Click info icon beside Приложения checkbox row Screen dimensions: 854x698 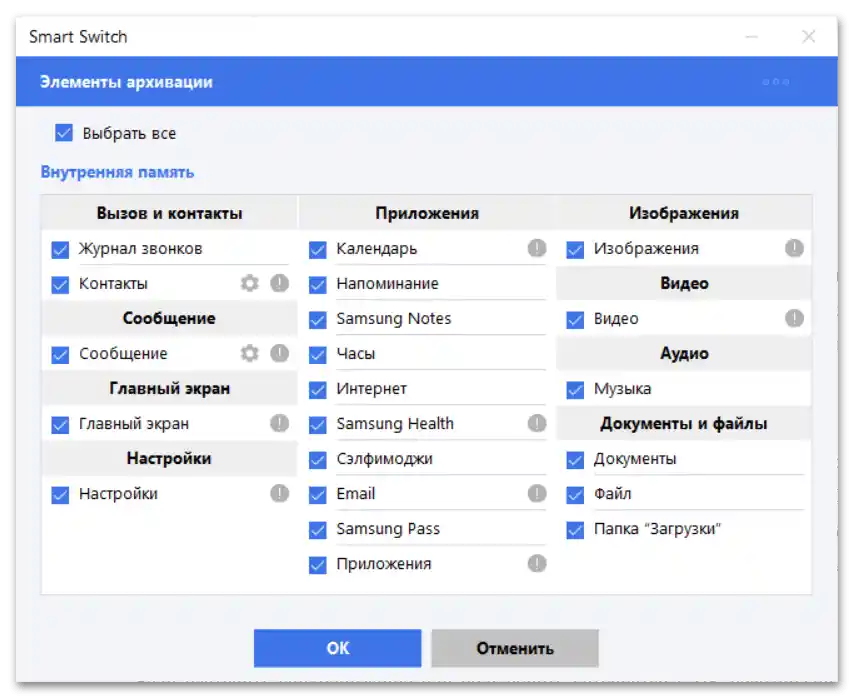537,564
